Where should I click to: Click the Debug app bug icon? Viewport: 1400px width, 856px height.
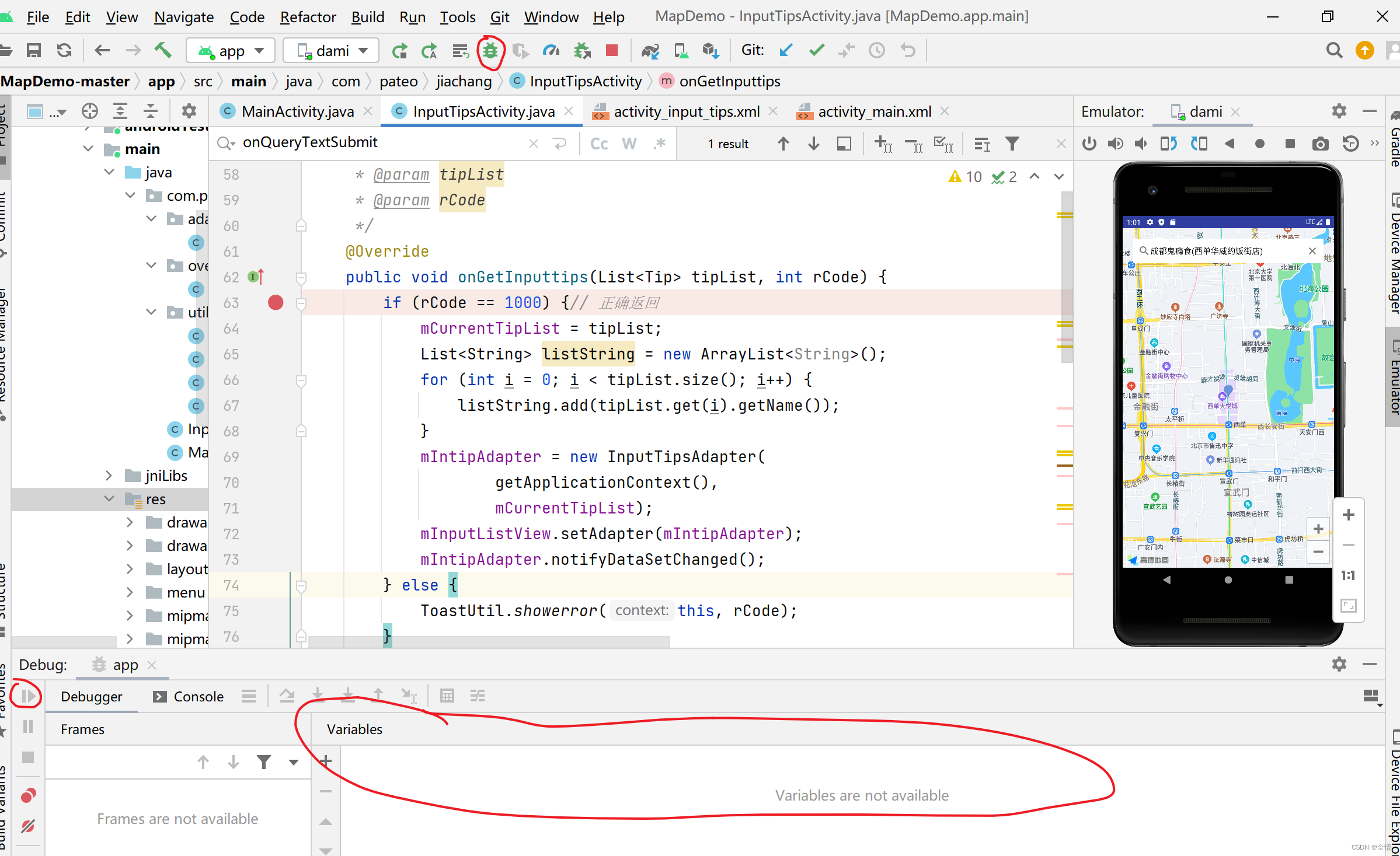pos(490,51)
